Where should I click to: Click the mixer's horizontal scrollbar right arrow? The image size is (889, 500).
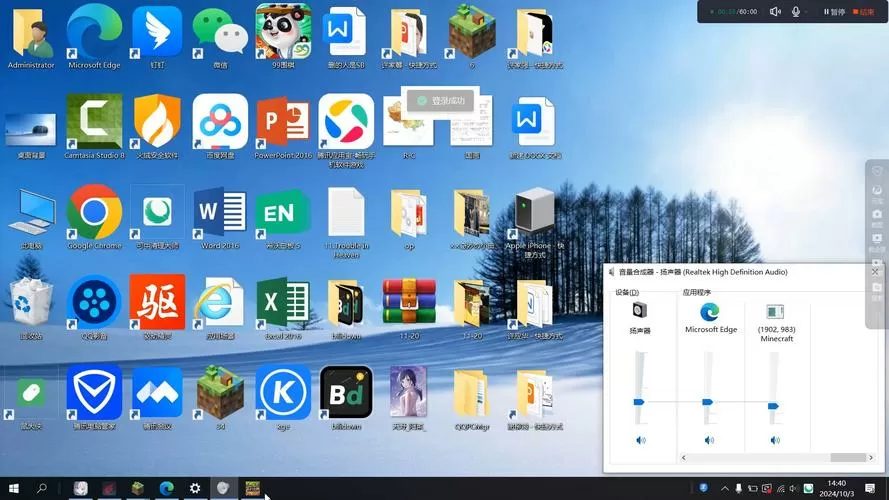(871, 457)
